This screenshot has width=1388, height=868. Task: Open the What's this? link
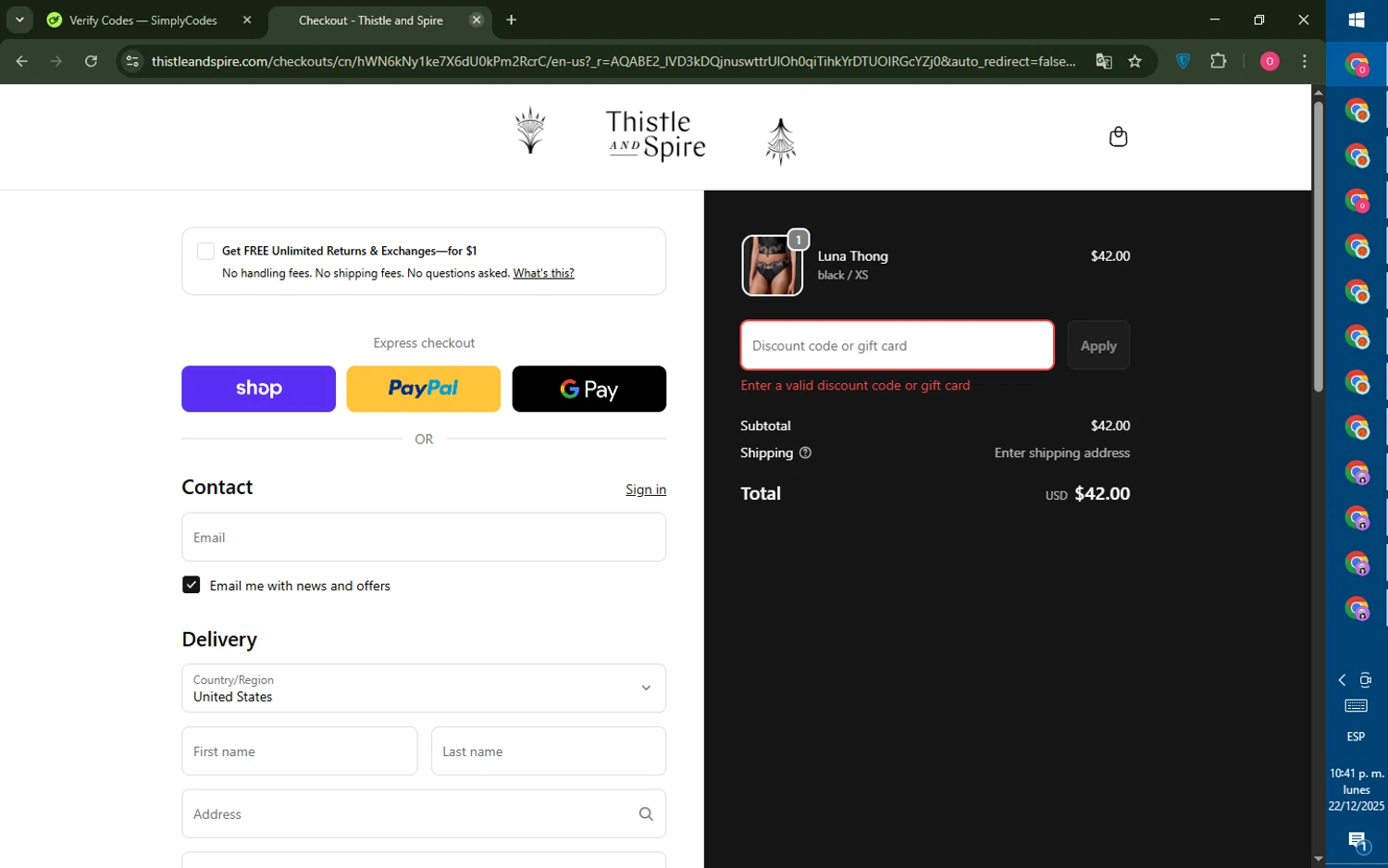click(x=543, y=273)
